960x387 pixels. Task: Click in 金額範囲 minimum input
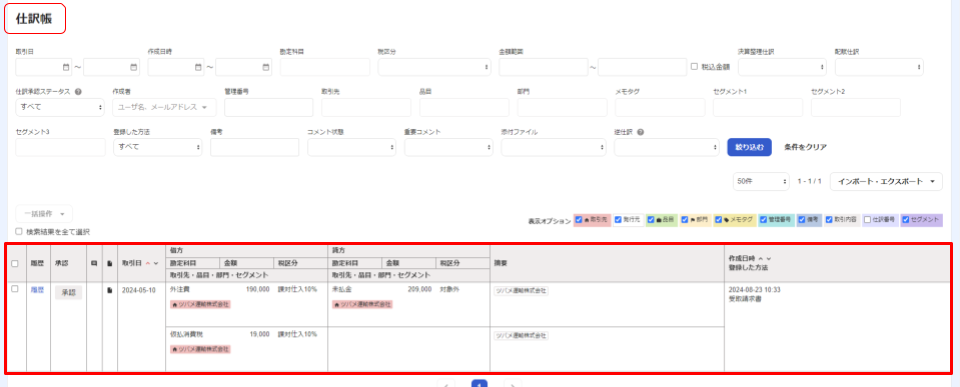[544, 67]
